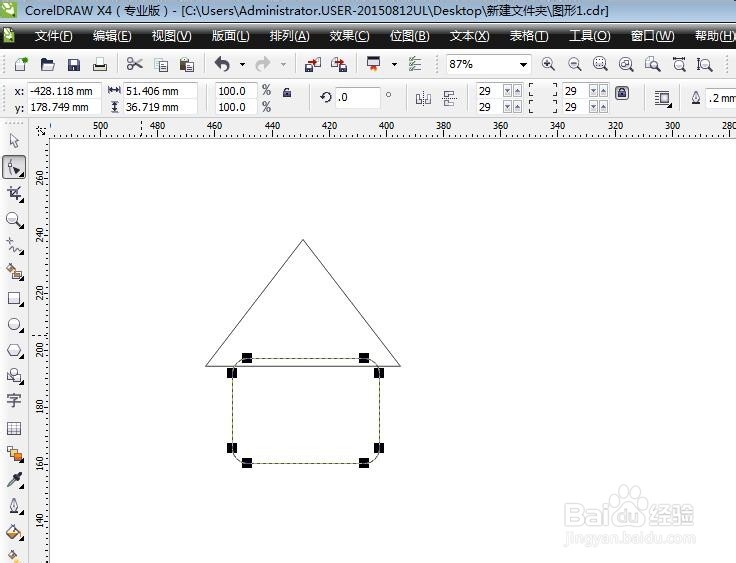Click the Mirror horizontally button

(423, 99)
